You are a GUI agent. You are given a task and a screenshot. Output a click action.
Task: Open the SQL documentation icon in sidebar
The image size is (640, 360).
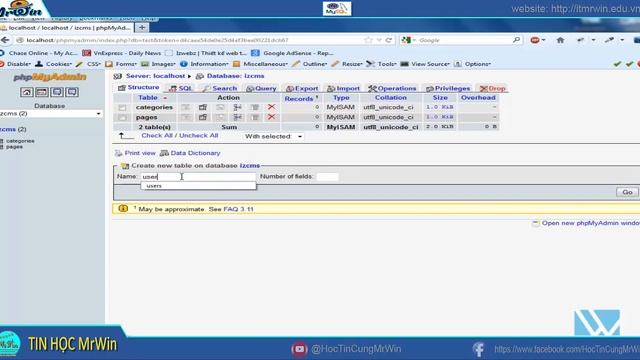pos(72,92)
